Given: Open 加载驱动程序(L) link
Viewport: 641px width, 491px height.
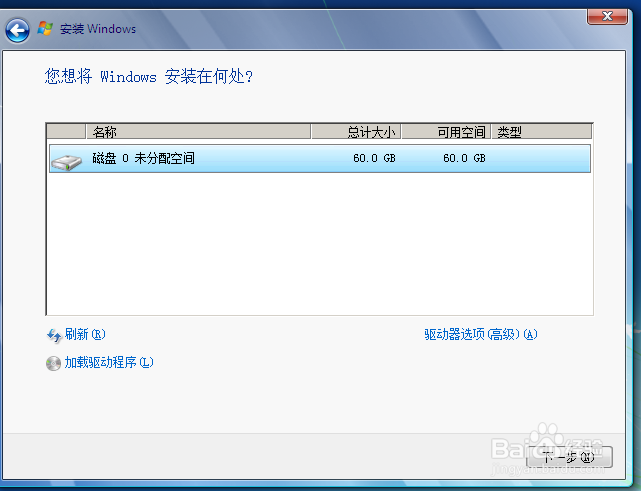Looking at the screenshot, I should 109,362.
